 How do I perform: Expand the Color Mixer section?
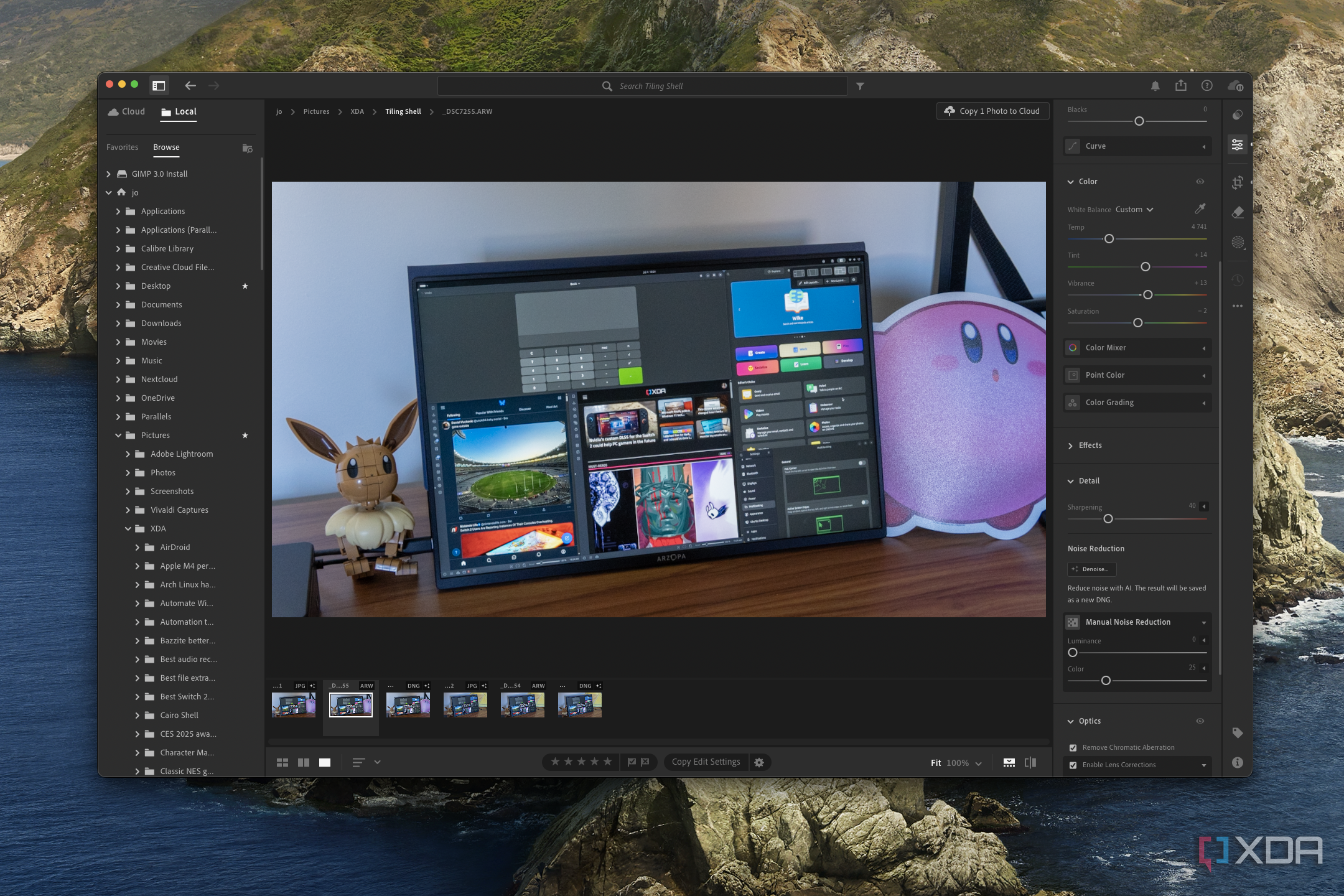[x=1137, y=348]
